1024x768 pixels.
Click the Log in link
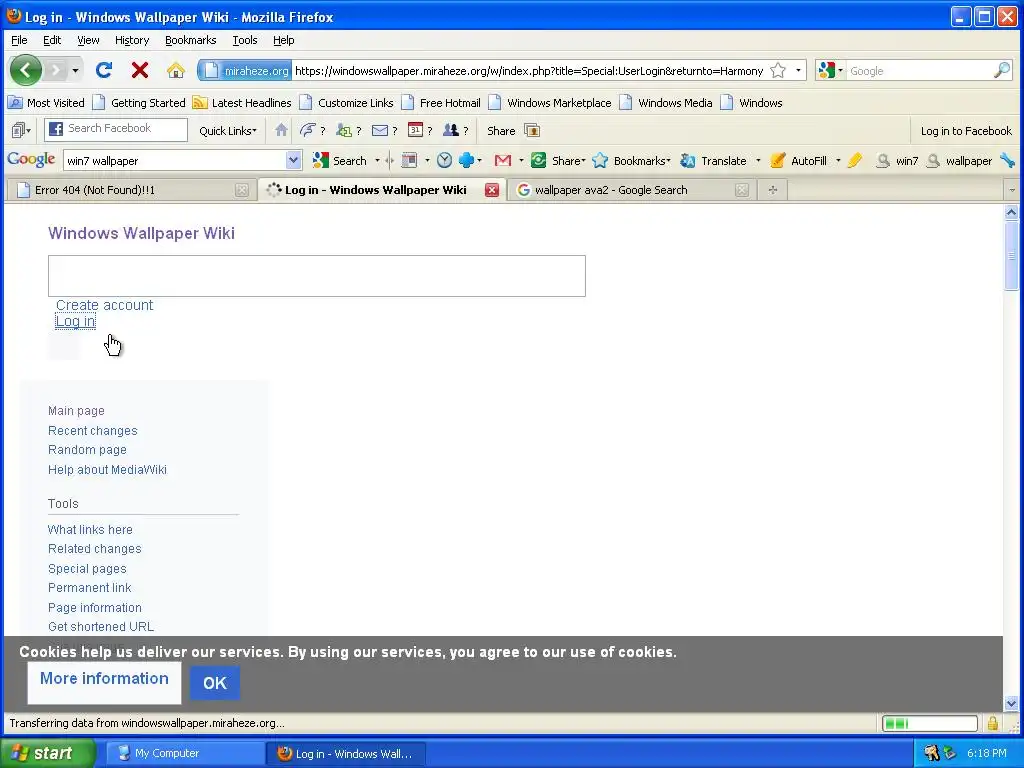(76, 321)
